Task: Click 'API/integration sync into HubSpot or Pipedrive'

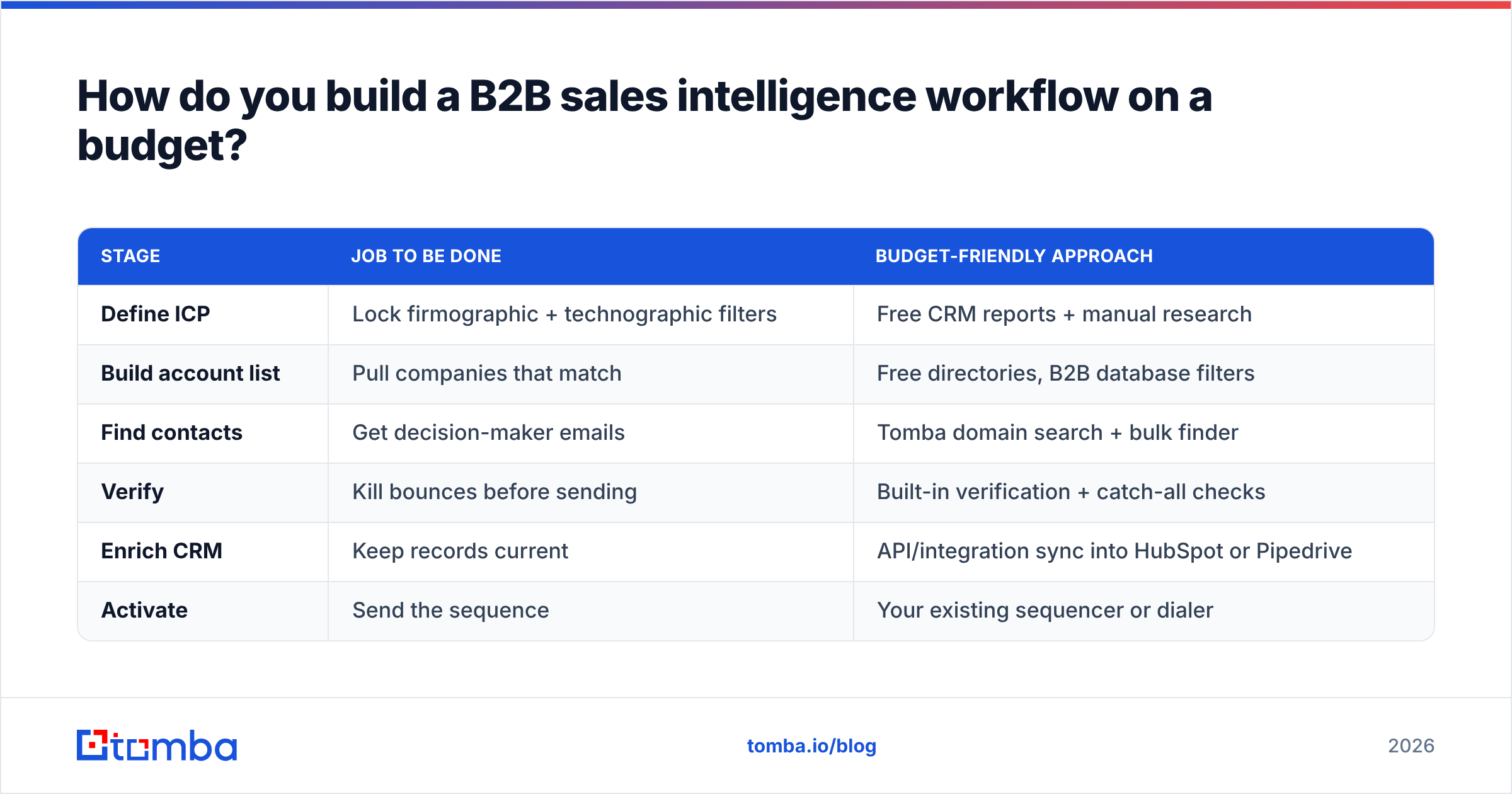Action: pos(1114,551)
